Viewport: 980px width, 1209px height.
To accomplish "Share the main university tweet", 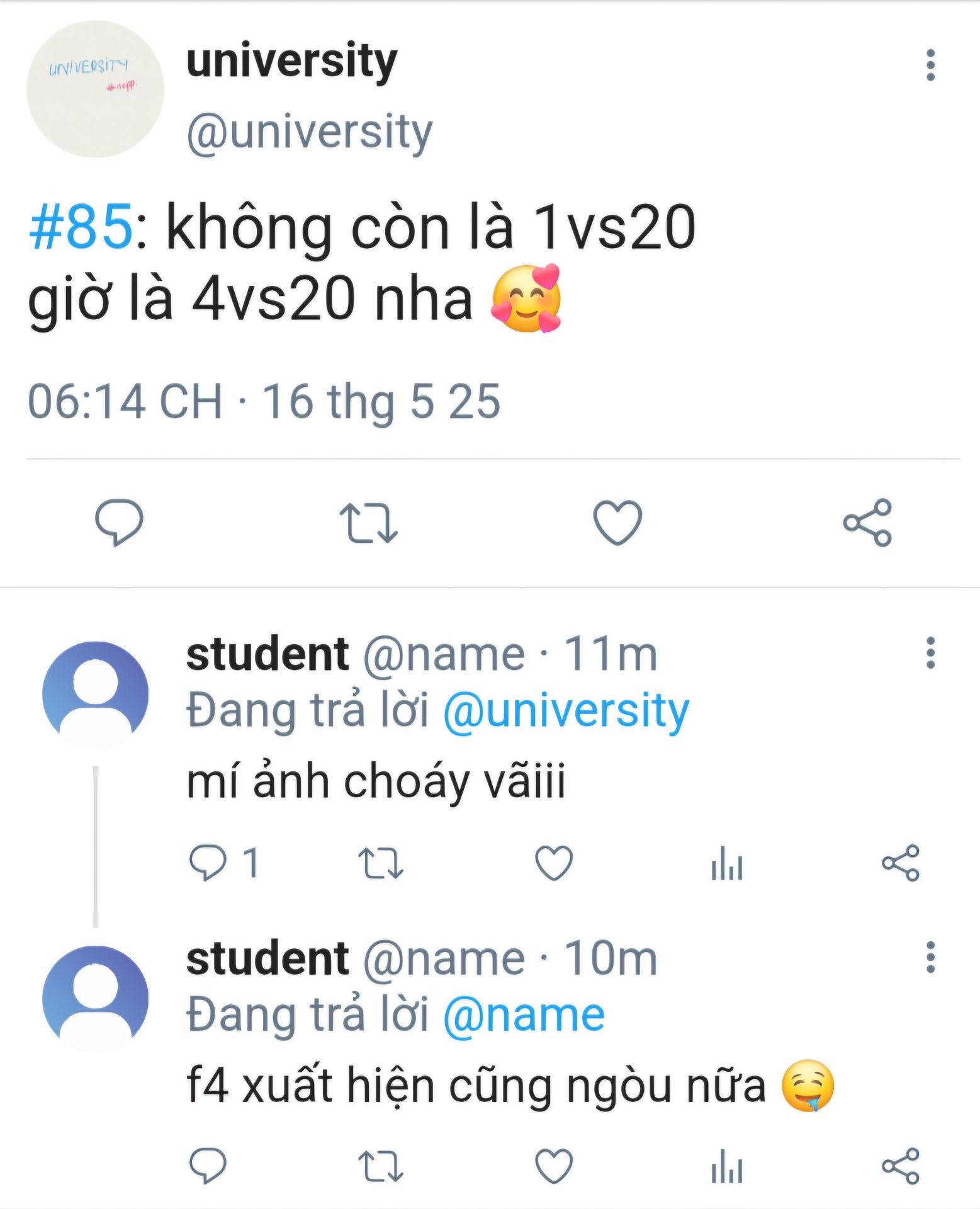I will (867, 522).
